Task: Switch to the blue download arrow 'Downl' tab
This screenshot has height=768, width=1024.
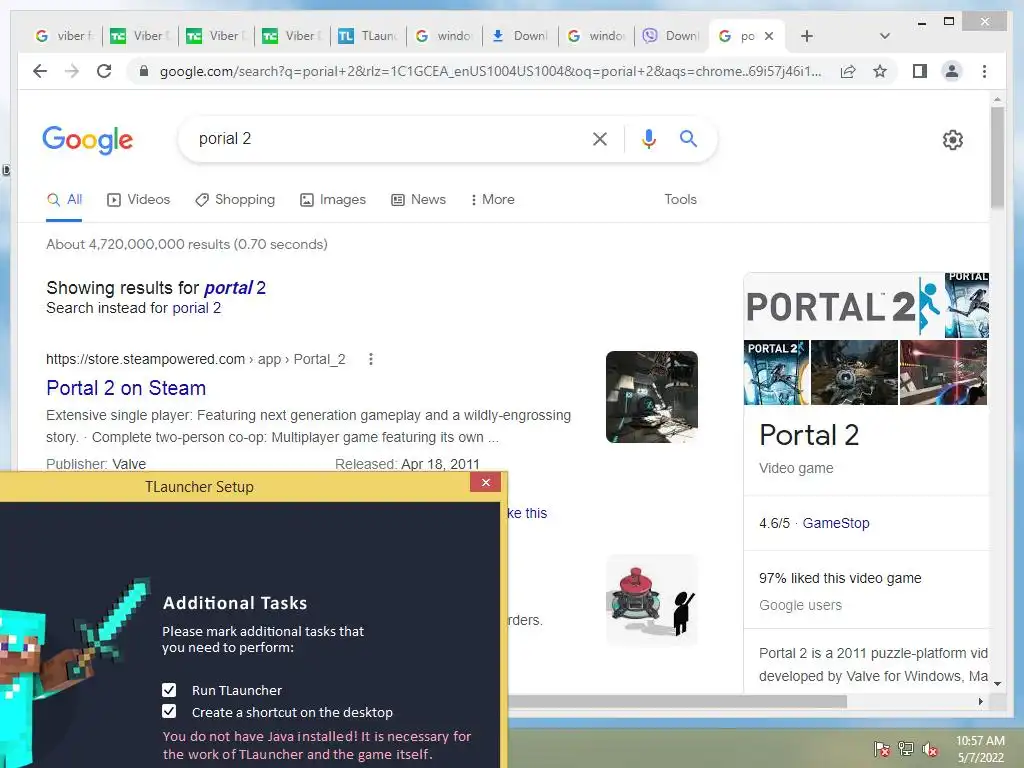Action: click(520, 36)
